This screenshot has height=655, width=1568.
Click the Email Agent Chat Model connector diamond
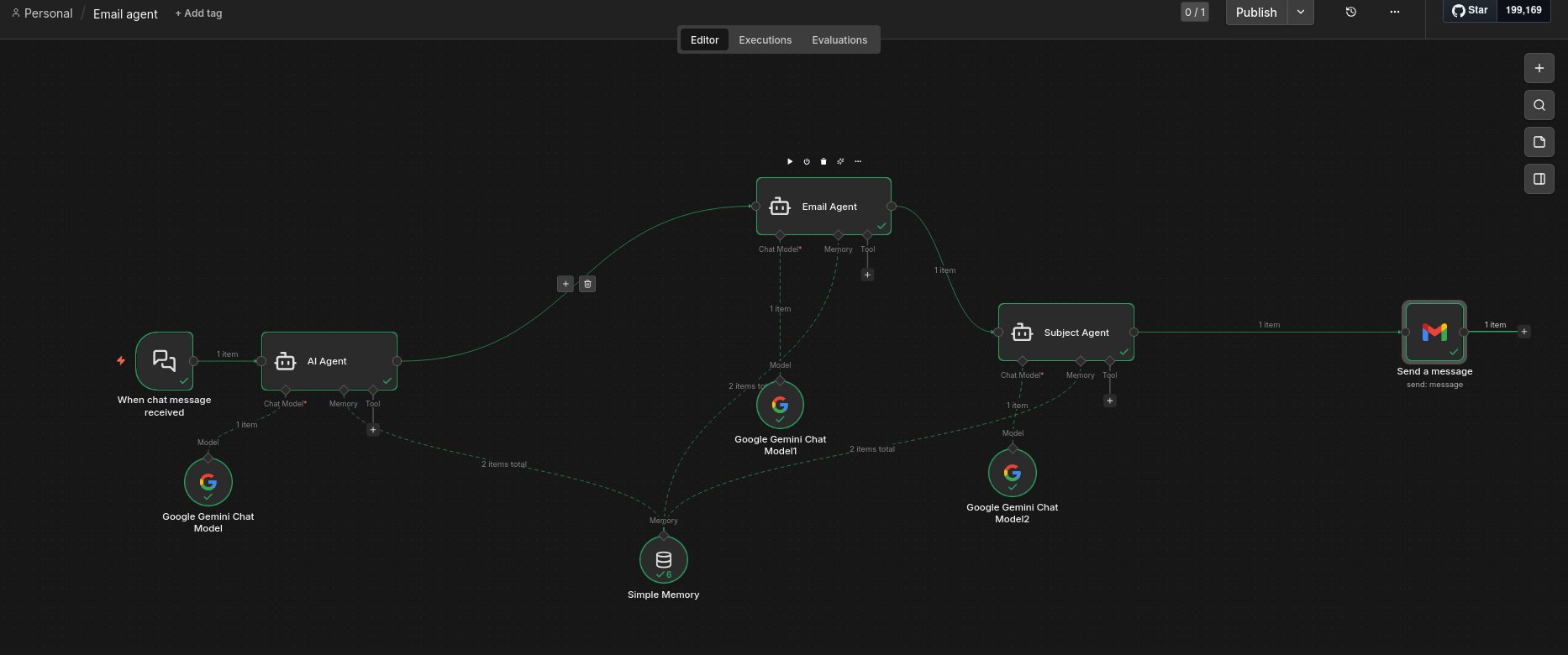(780, 235)
